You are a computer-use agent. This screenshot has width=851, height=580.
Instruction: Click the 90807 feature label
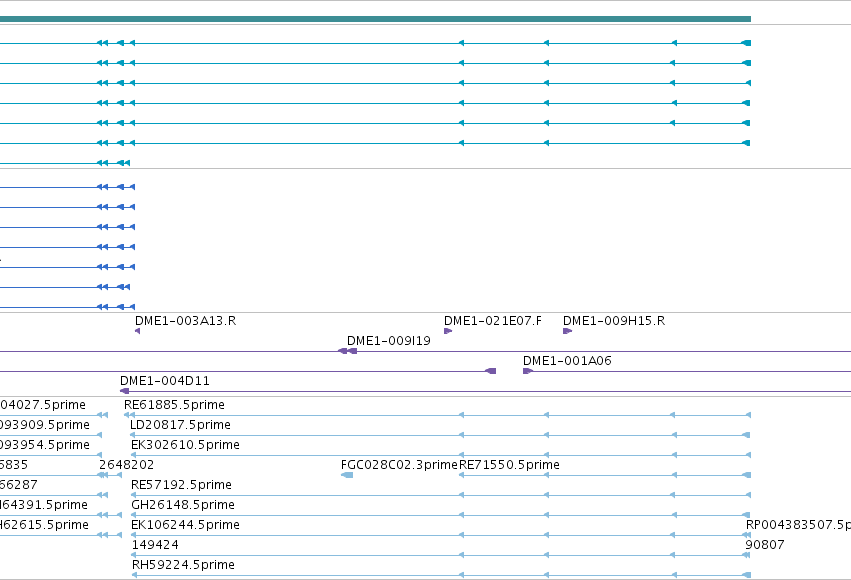tap(765, 545)
